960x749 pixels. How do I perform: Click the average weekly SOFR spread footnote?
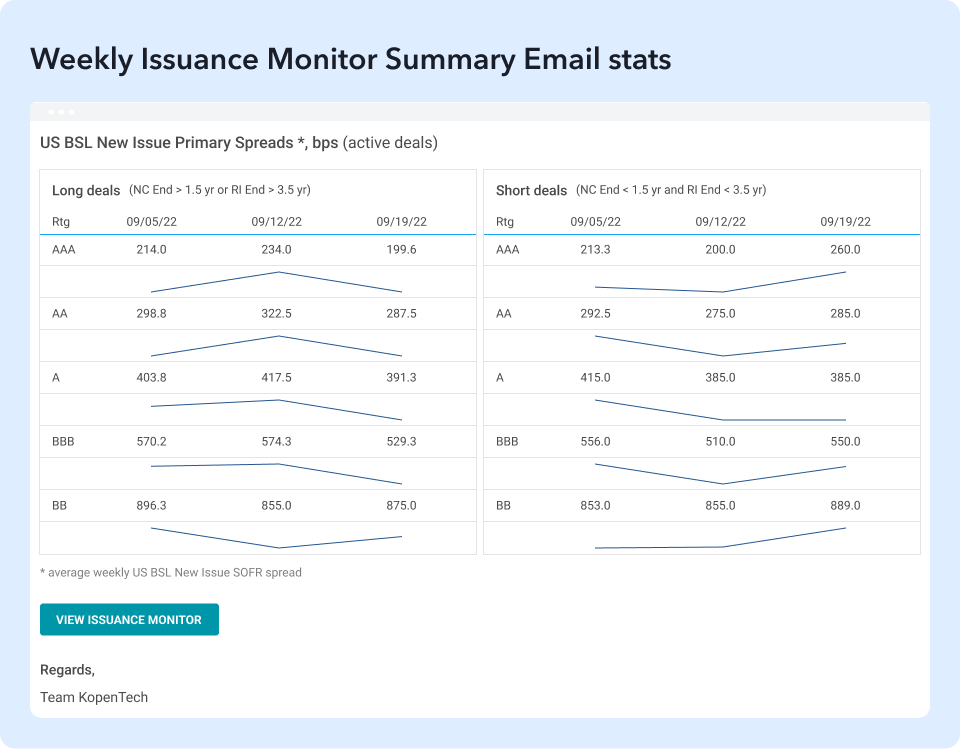point(170,573)
